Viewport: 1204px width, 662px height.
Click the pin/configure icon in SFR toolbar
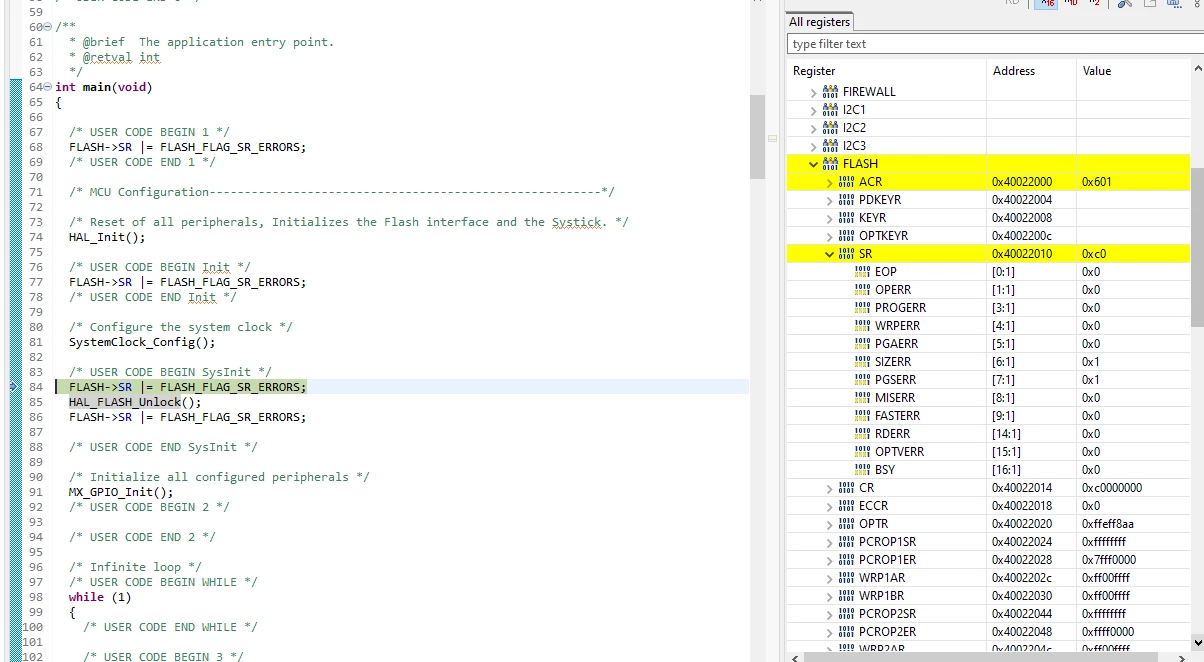click(1124, 3)
